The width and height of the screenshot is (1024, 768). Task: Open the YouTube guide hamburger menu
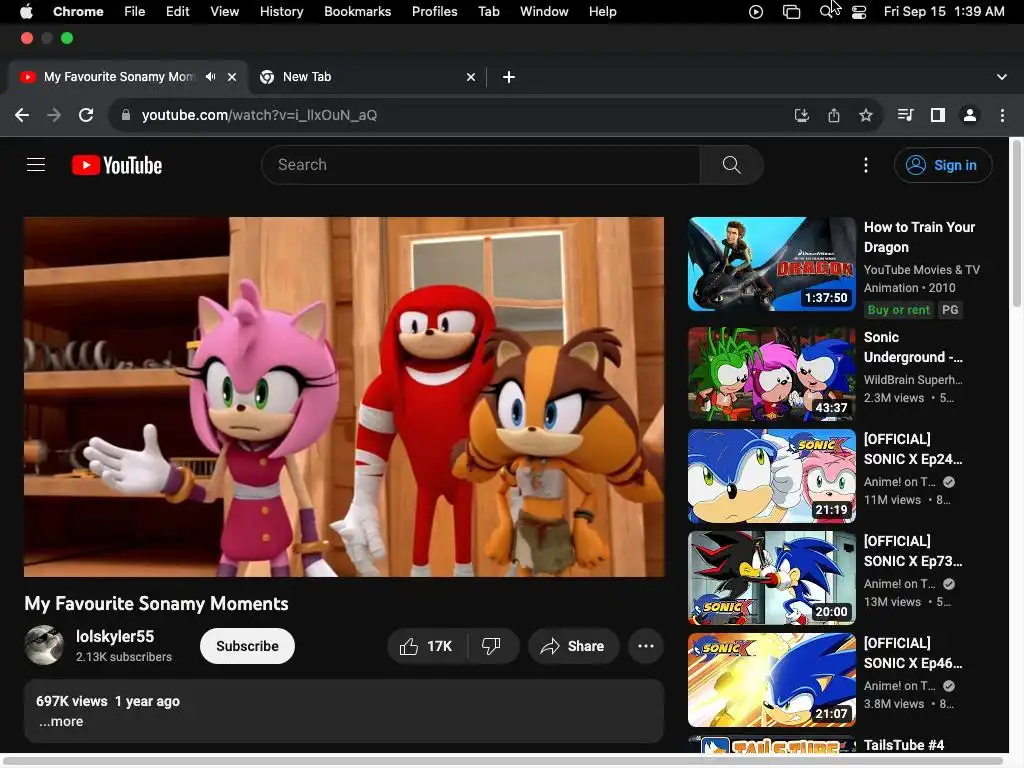pos(36,165)
